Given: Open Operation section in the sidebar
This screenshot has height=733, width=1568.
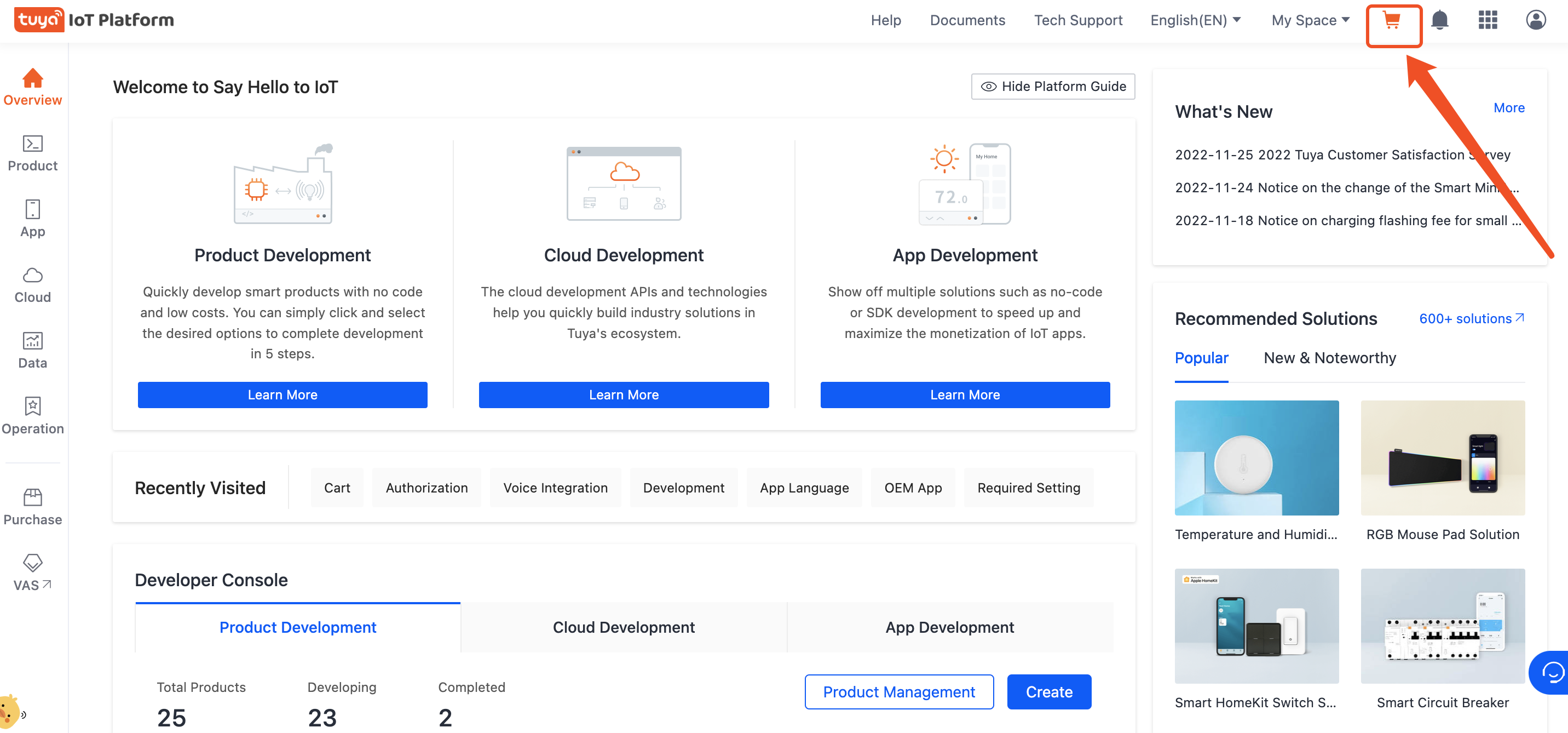Looking at the screenshot, I should 33,416.
